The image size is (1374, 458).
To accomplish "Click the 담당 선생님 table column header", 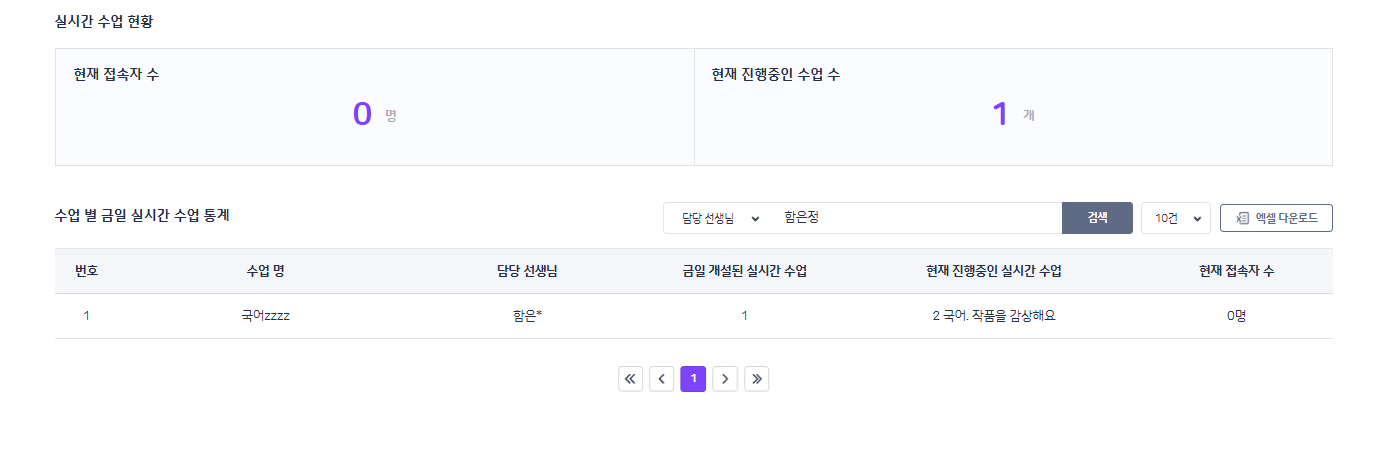I will tap(527, 271).
